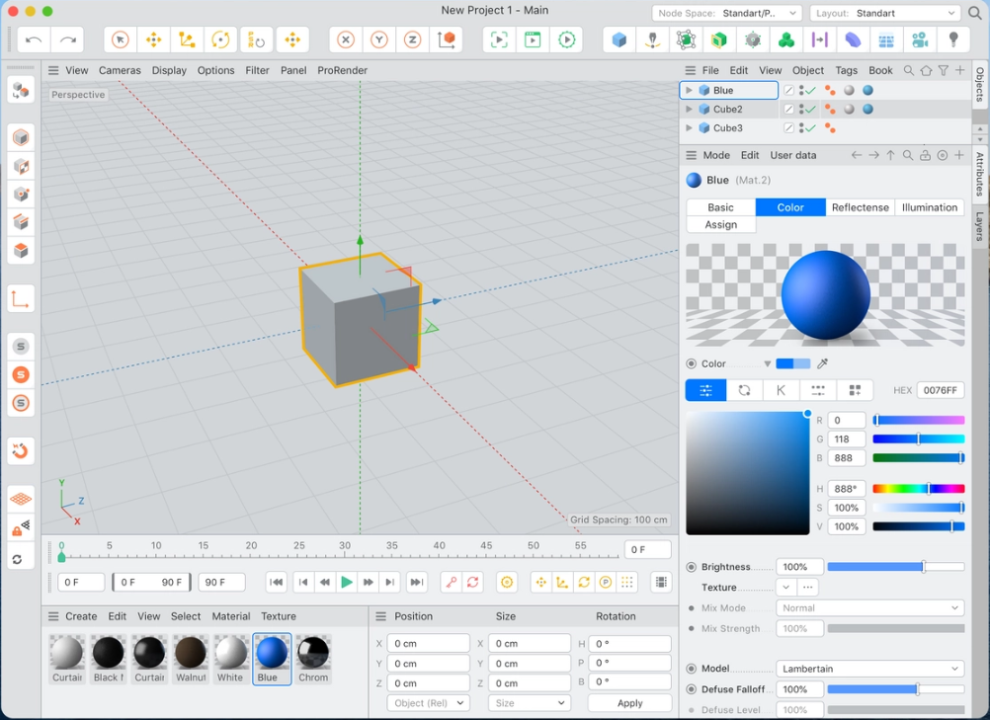This screenshot has height=720, width=990.
Task: Expand the Blue object in hierarchy
Action: (688, 90)
